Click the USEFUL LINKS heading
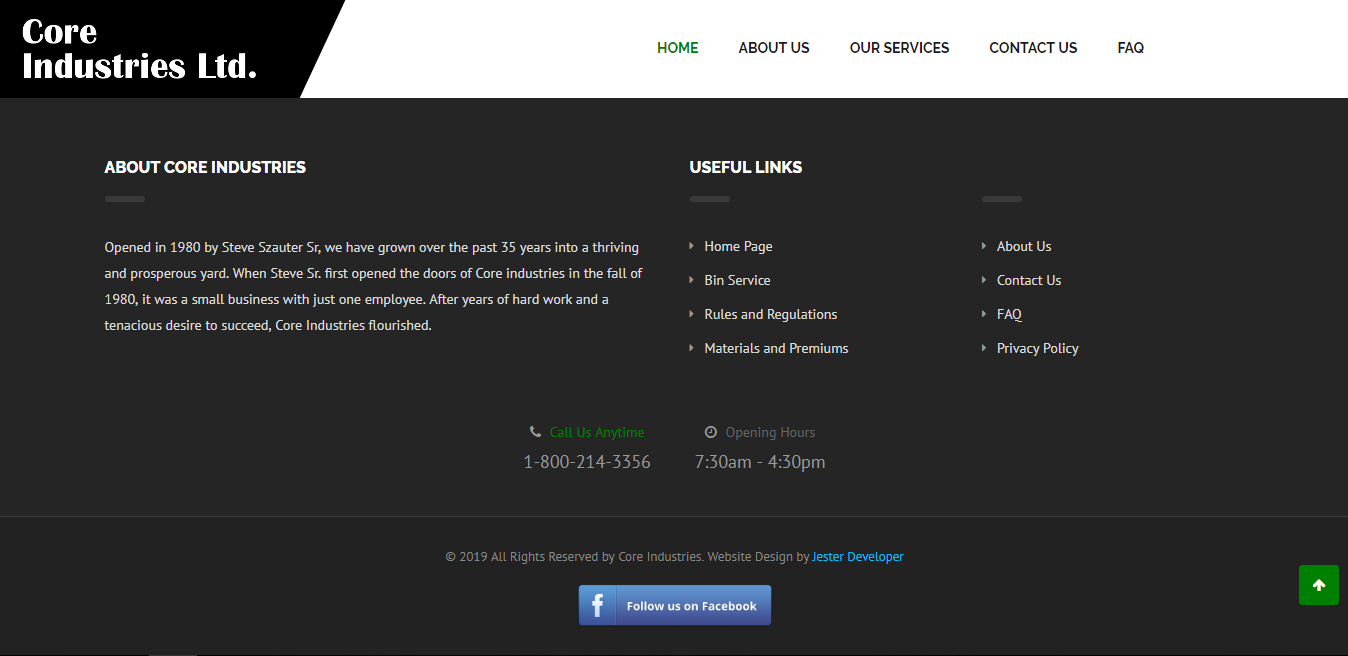The width and height of the screenshot is (1348, 656). coord(746,167)
